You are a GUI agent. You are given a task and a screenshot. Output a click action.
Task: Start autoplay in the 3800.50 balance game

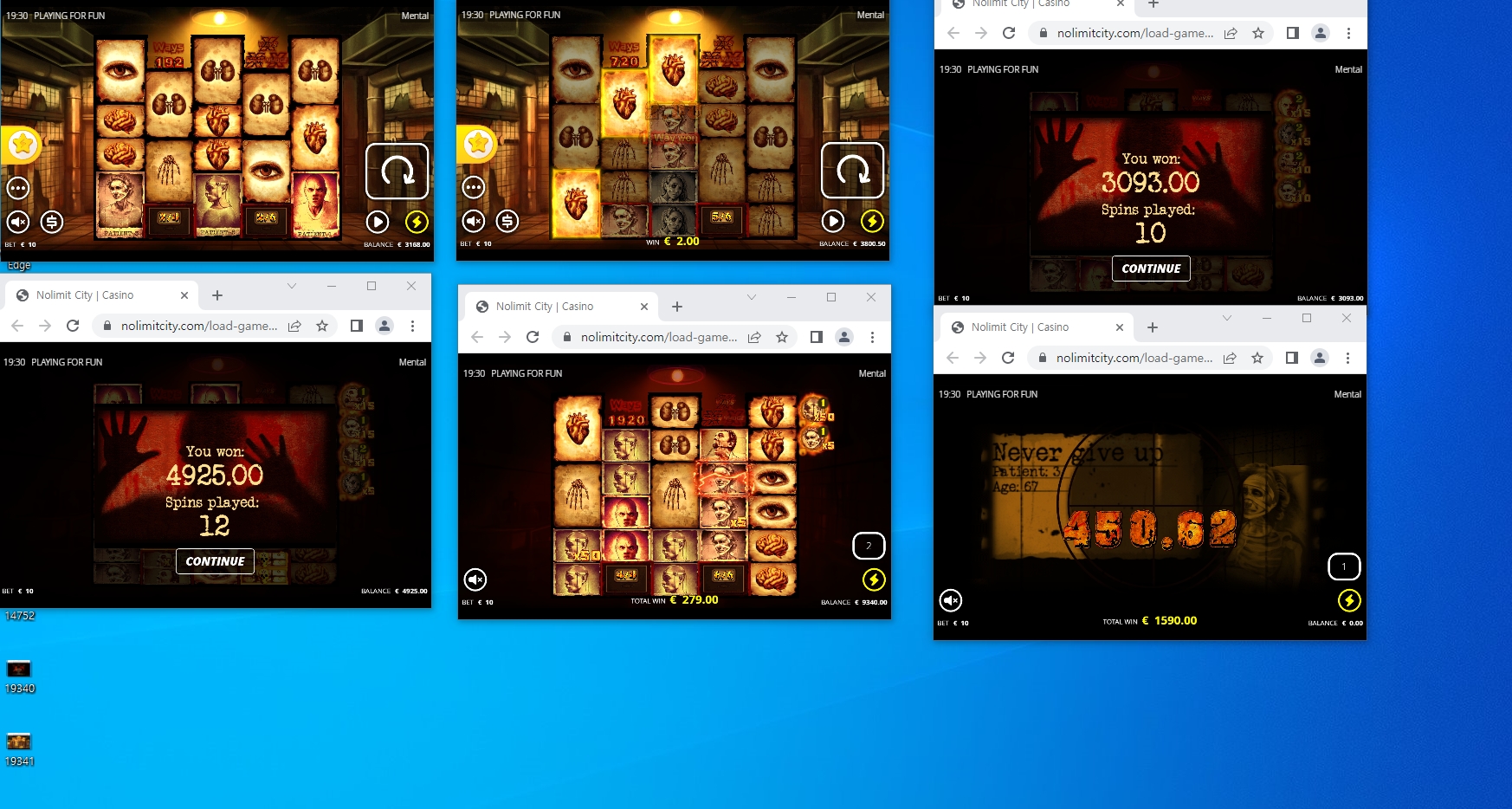833,222
